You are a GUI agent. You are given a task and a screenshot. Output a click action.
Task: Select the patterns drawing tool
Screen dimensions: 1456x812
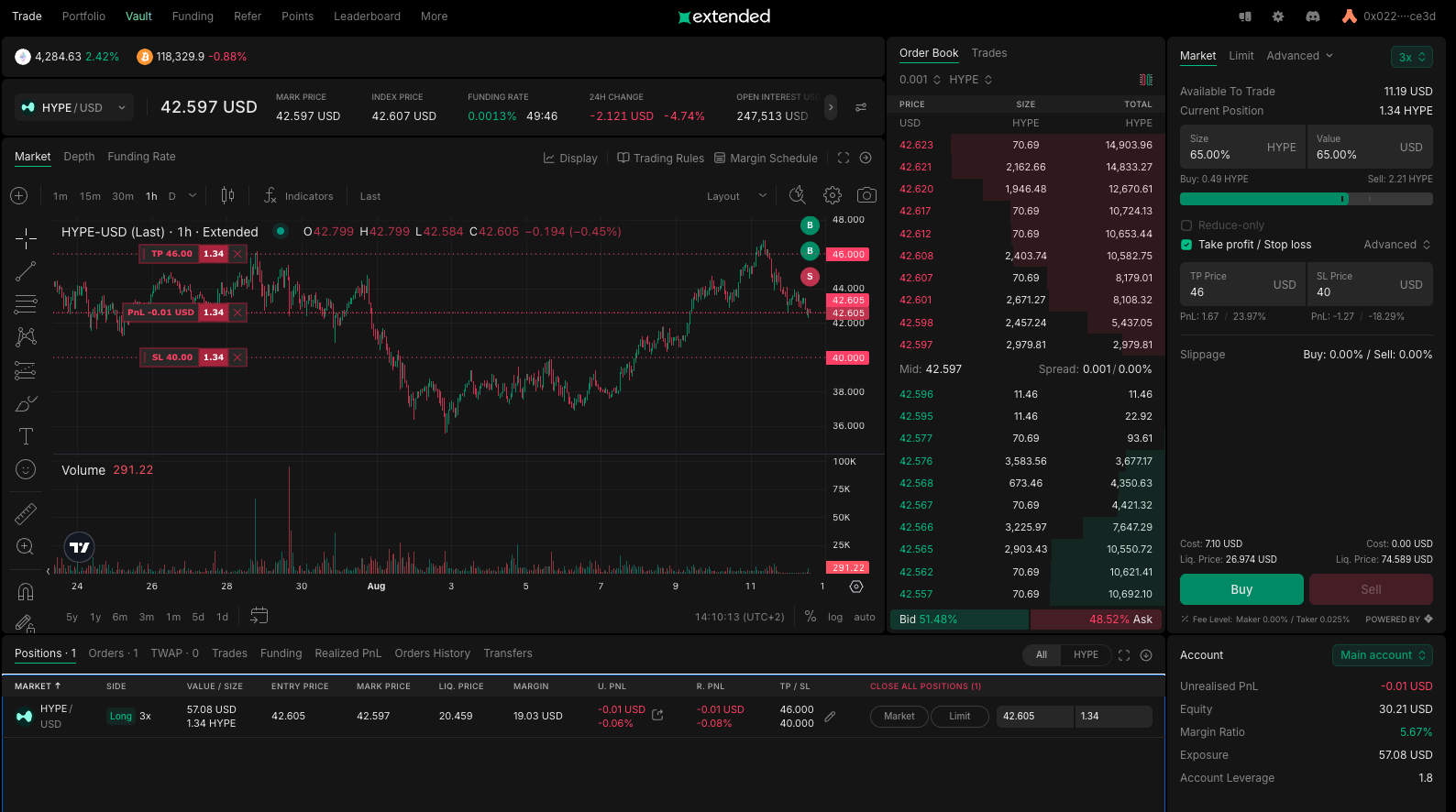(26, 336)
